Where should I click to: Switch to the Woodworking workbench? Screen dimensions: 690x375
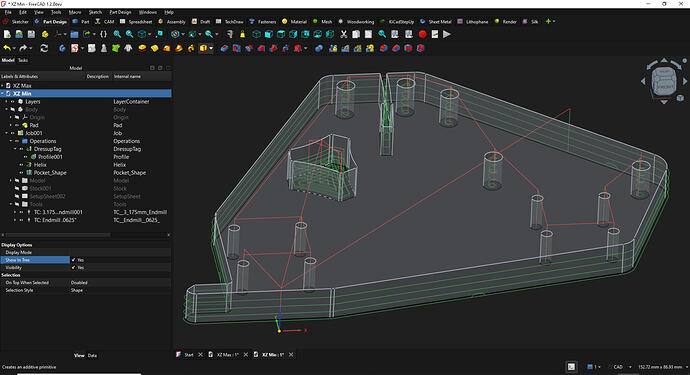pyautogui.click(x=356, y=22)
